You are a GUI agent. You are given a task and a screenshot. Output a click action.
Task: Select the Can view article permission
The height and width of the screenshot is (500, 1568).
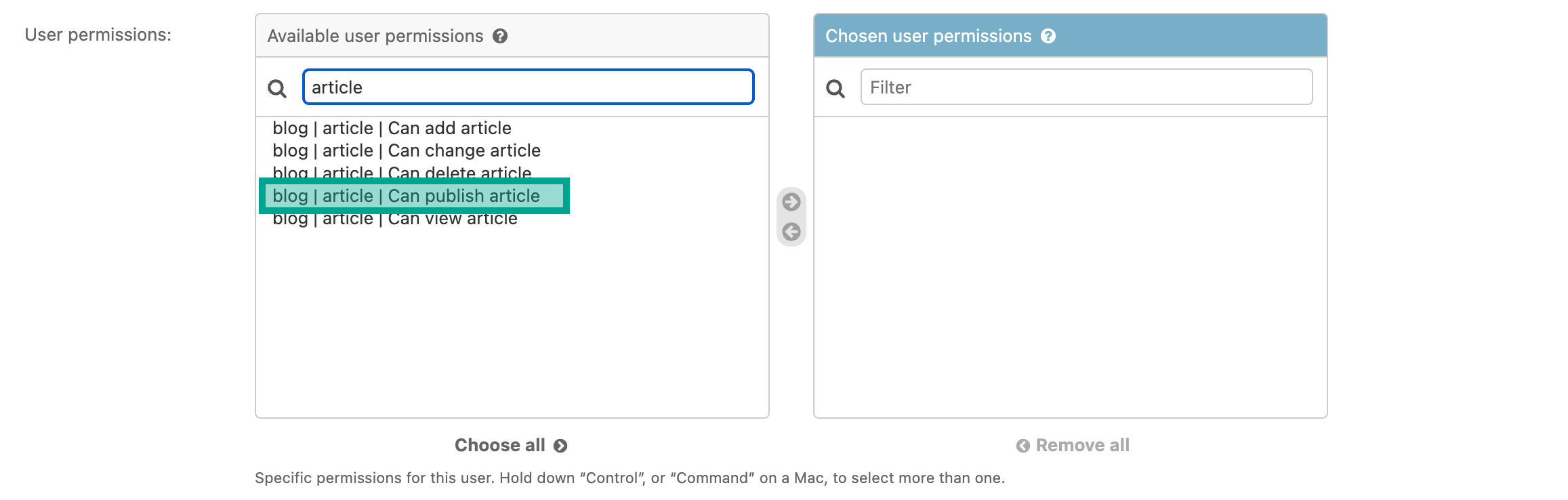394,218
